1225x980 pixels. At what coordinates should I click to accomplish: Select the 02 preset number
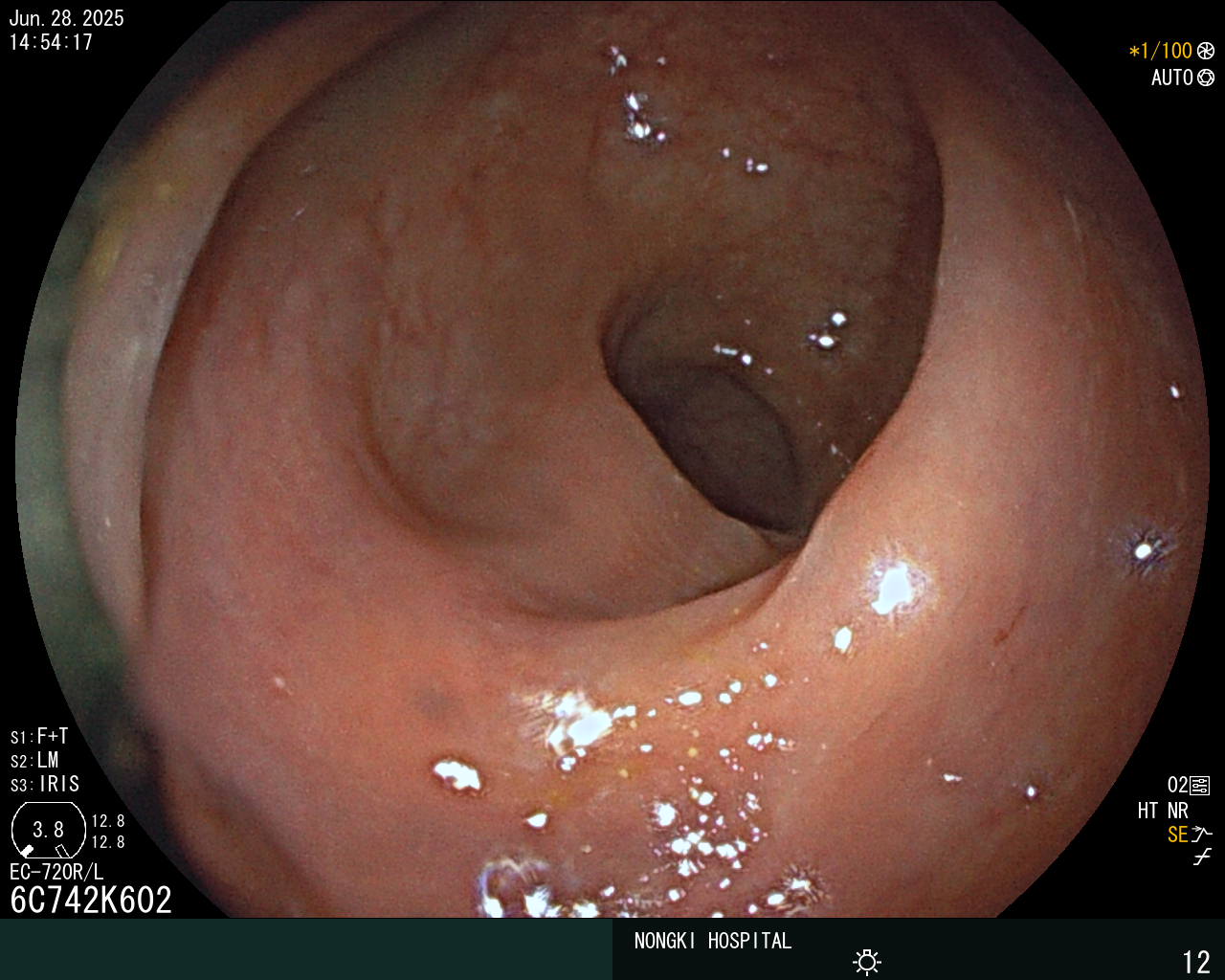[1177, 786]
